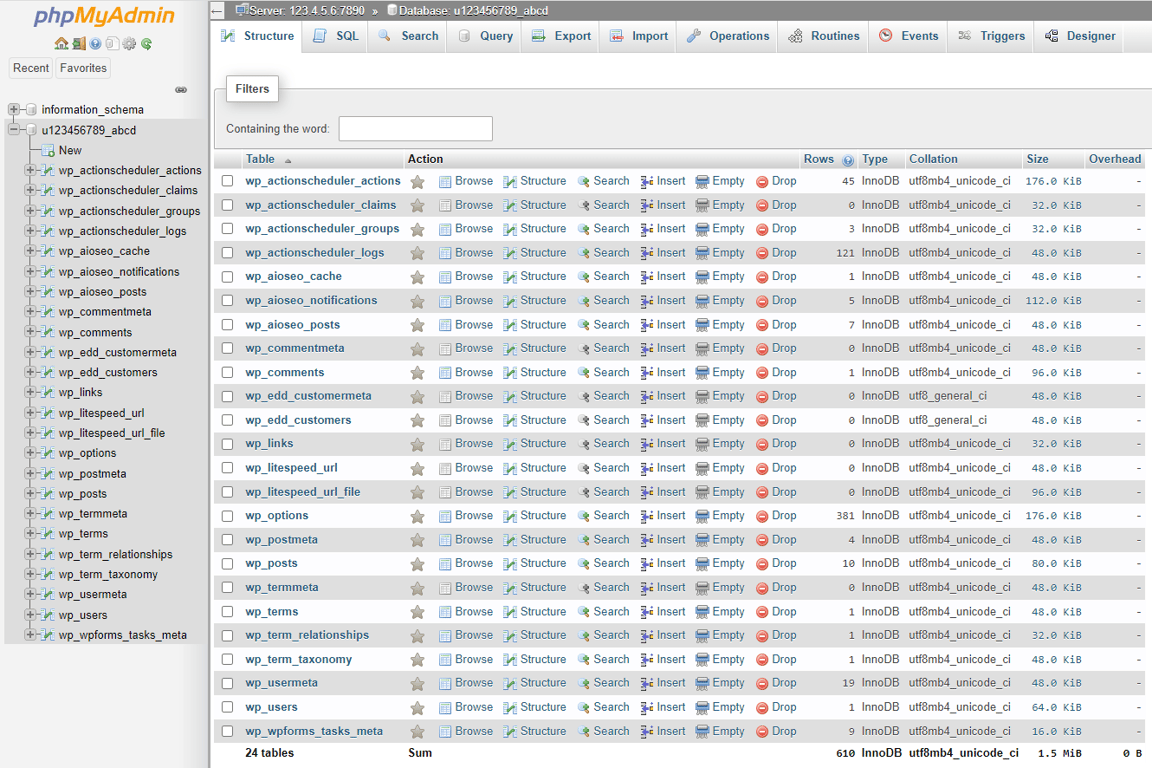The image size is (1152, 768).
Task: Check the checkbox for wp_options table
Action: tap(228, 515)
